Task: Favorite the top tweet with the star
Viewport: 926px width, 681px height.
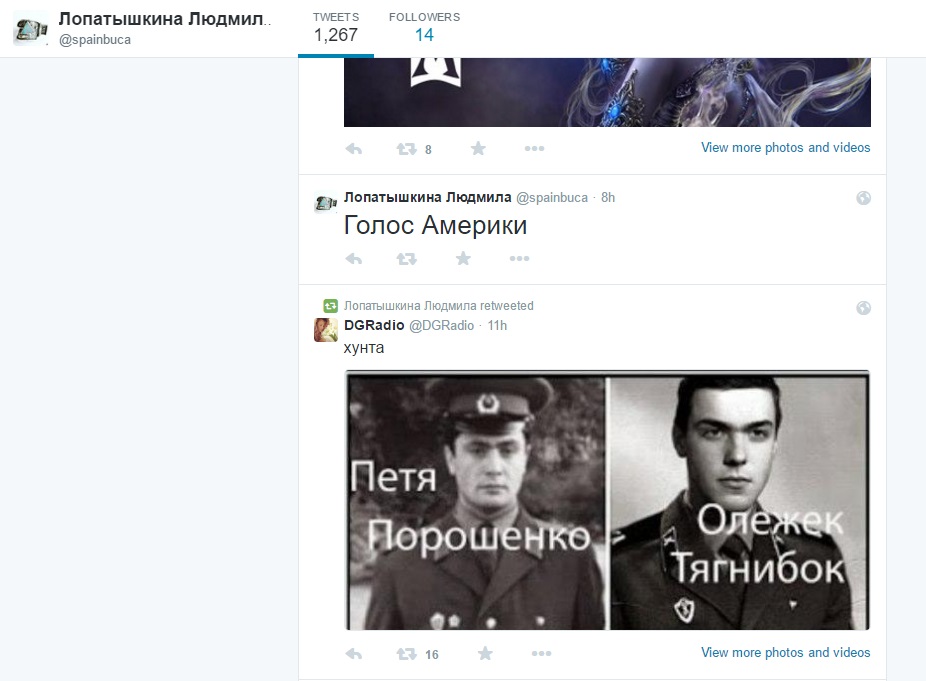Action: click(x=478, y=149)
